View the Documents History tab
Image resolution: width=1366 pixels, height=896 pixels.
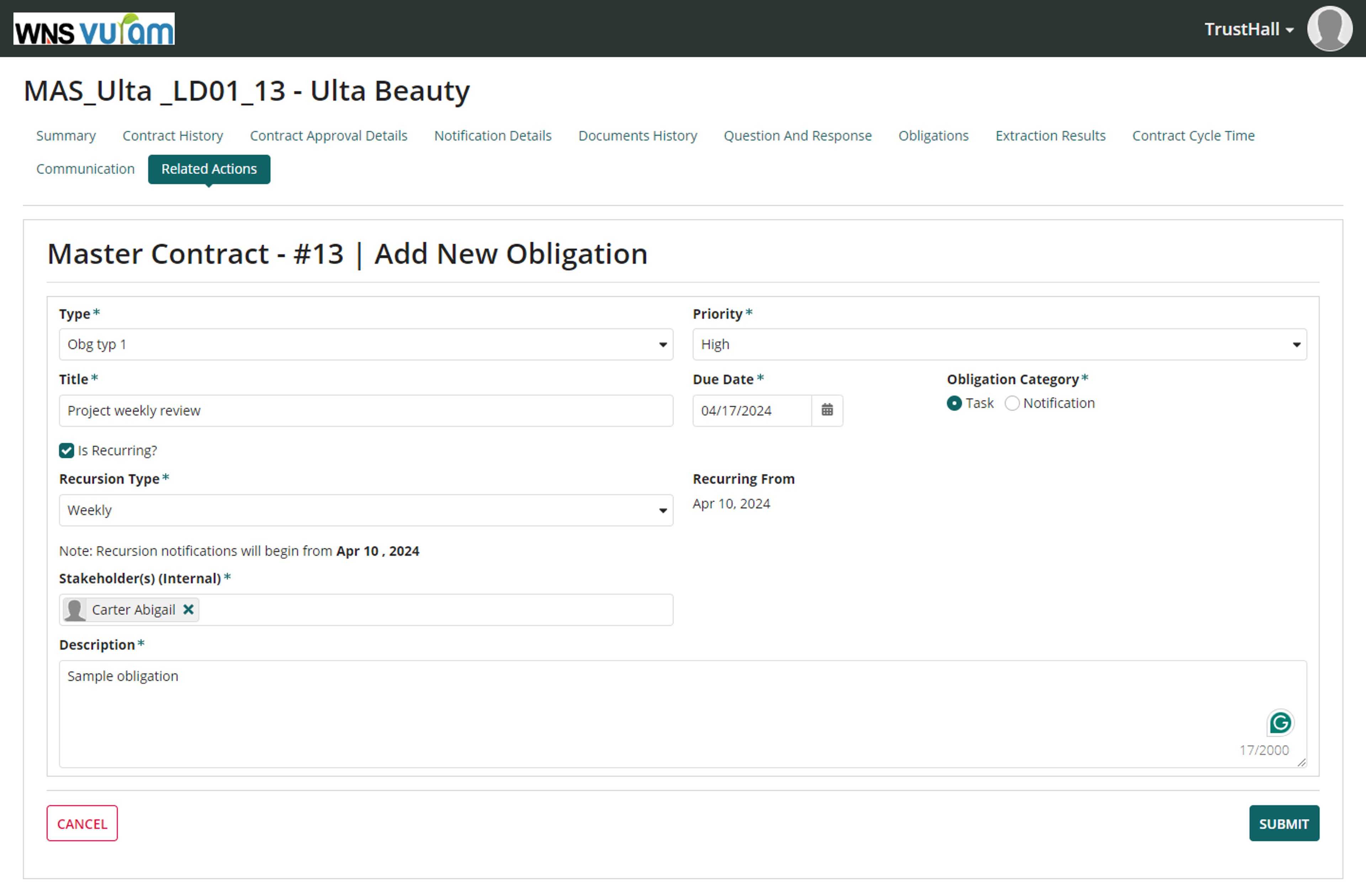tap(638, 136)
